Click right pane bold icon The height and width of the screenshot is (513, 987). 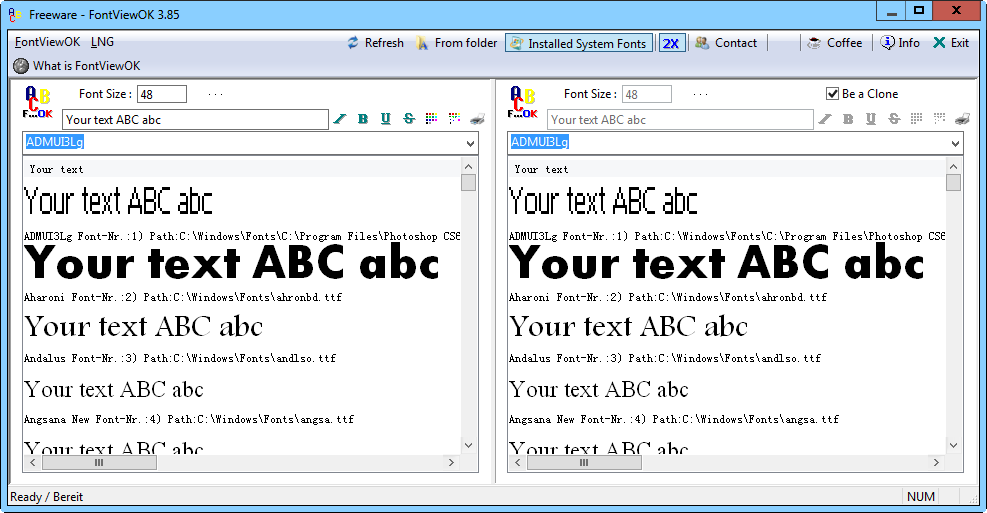coord(848,118)
